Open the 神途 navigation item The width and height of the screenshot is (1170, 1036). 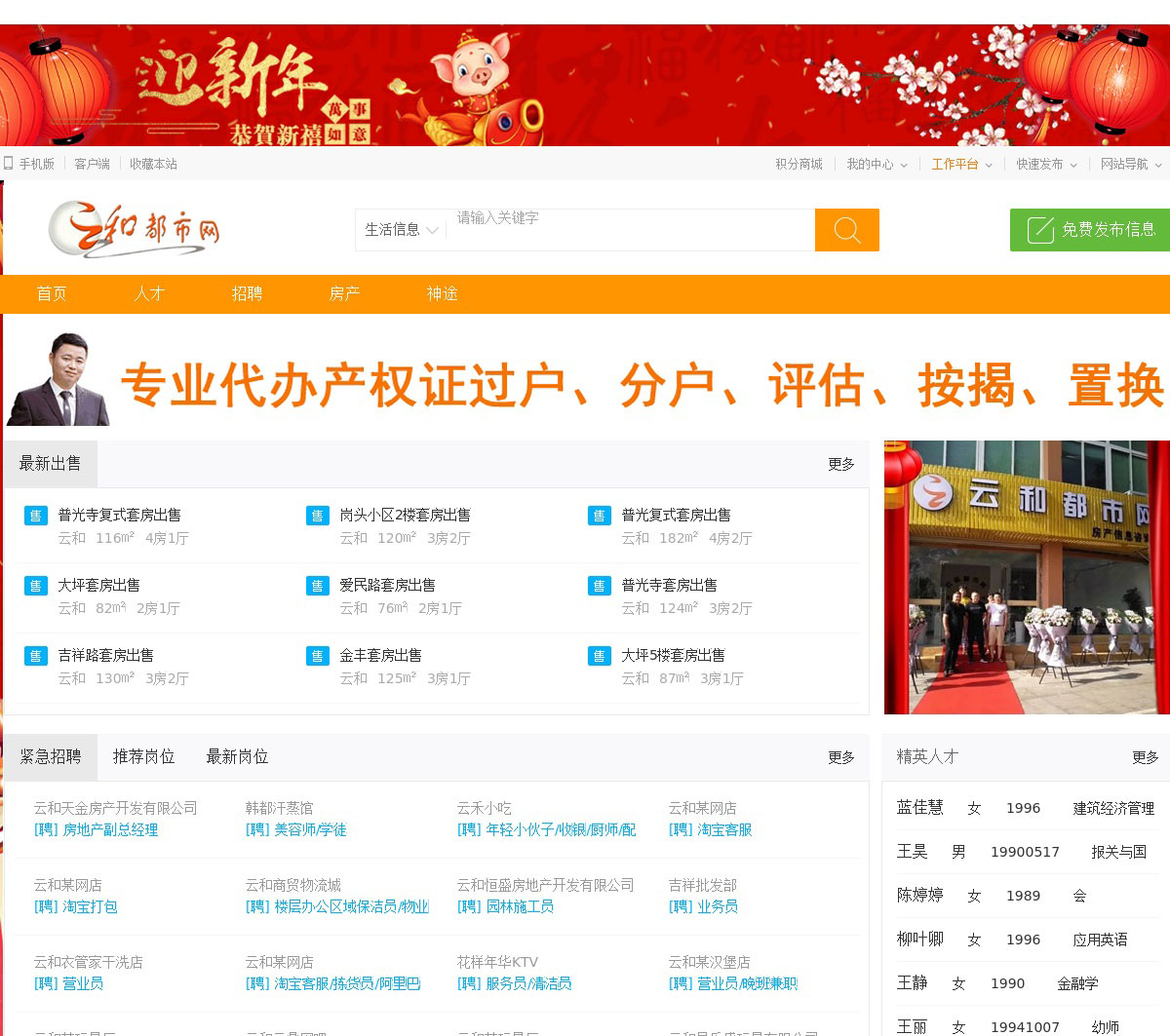point(442,293)
